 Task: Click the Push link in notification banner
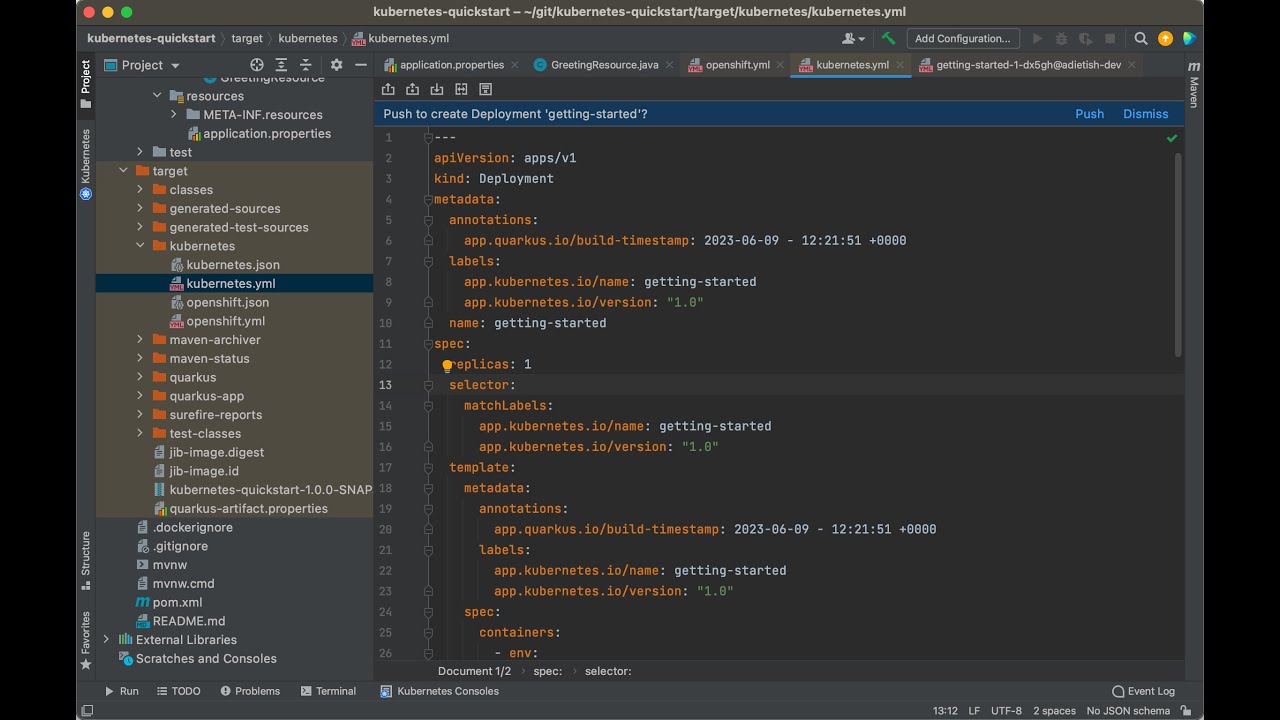[x=1090, y=114]
